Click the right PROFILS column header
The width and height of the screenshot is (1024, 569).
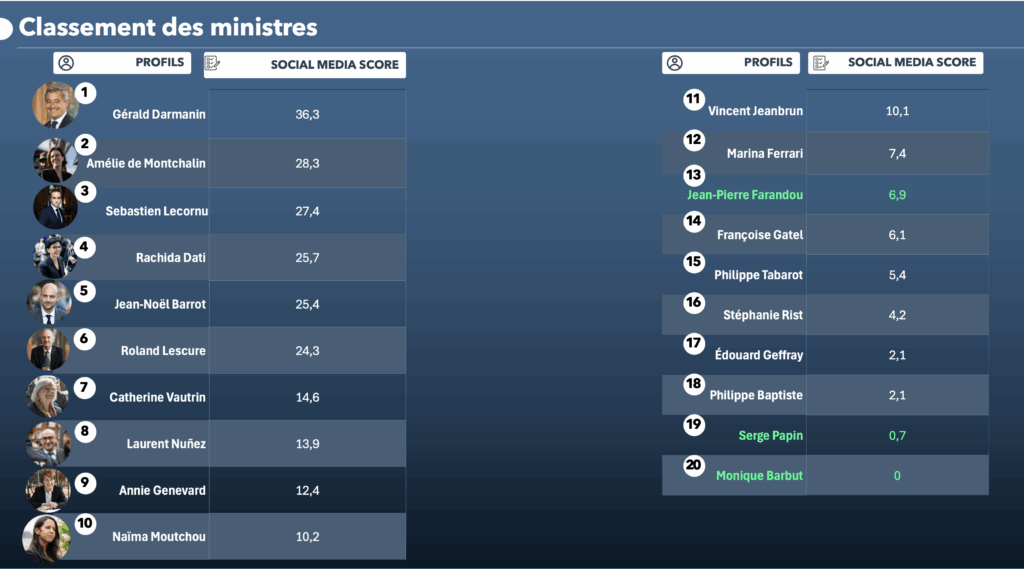(x=730, y=63)
